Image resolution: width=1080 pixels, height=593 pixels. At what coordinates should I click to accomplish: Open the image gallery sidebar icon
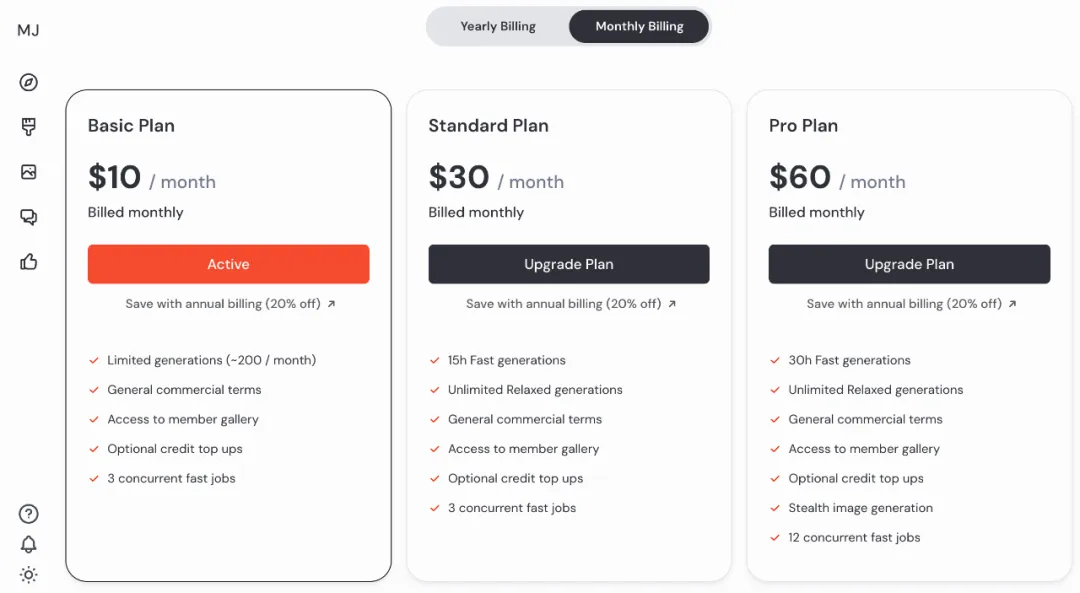point(29,172)
